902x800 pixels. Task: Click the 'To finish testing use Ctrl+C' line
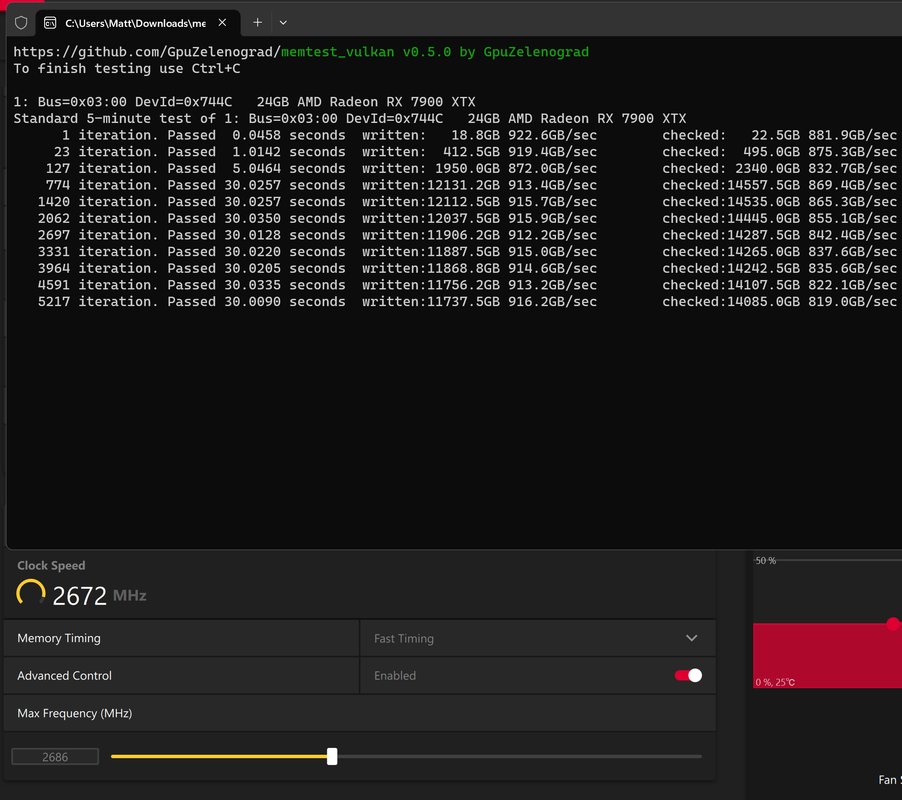pos(127,68)
